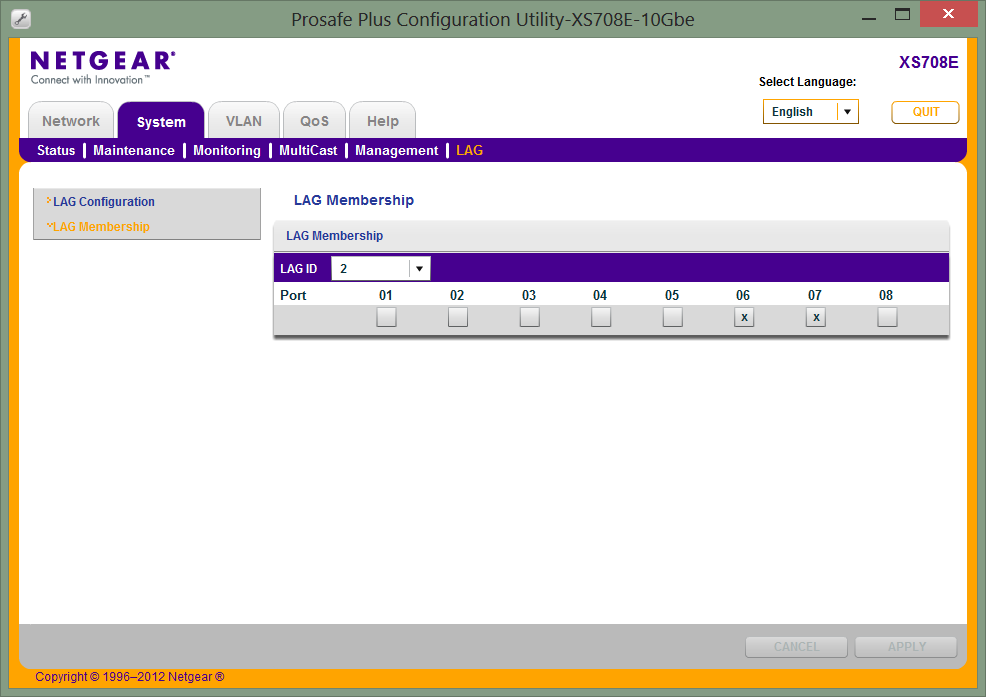Click the QUIT button
986x697 pixels.
coord(925,112)
